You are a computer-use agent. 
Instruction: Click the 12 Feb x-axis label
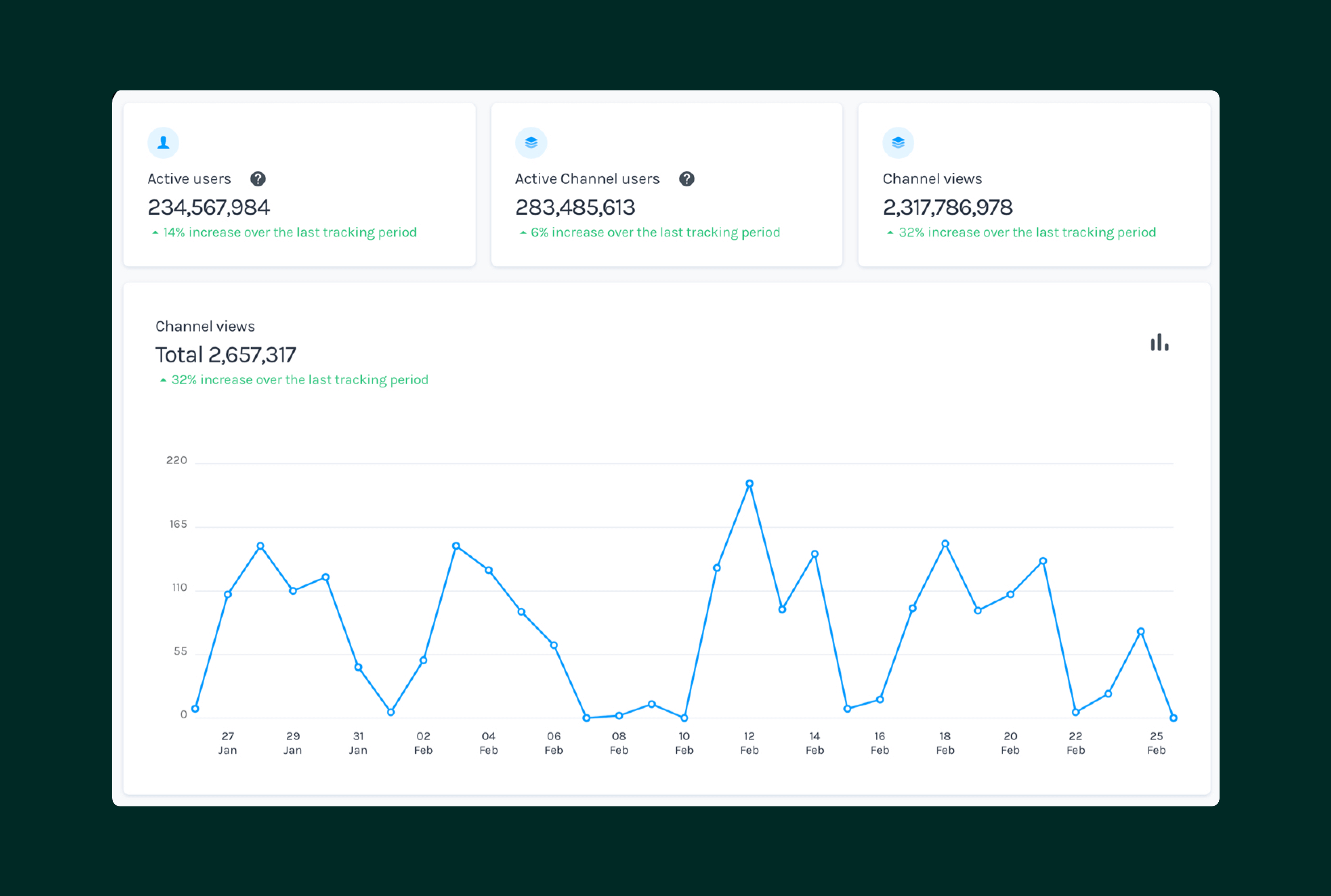(749, 743)
